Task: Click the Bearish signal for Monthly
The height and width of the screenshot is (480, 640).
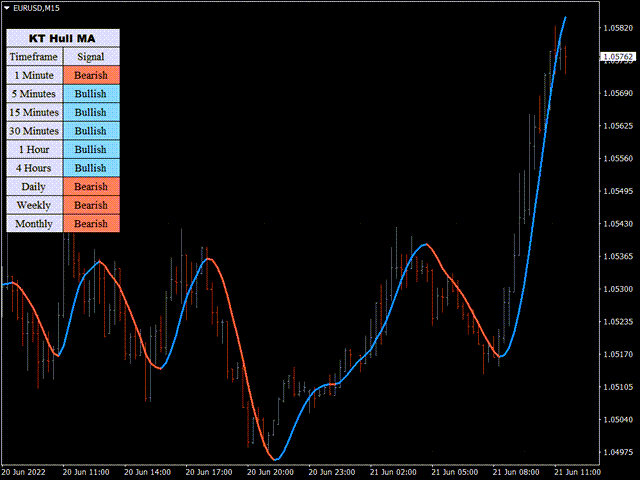Action: point(91,224)
